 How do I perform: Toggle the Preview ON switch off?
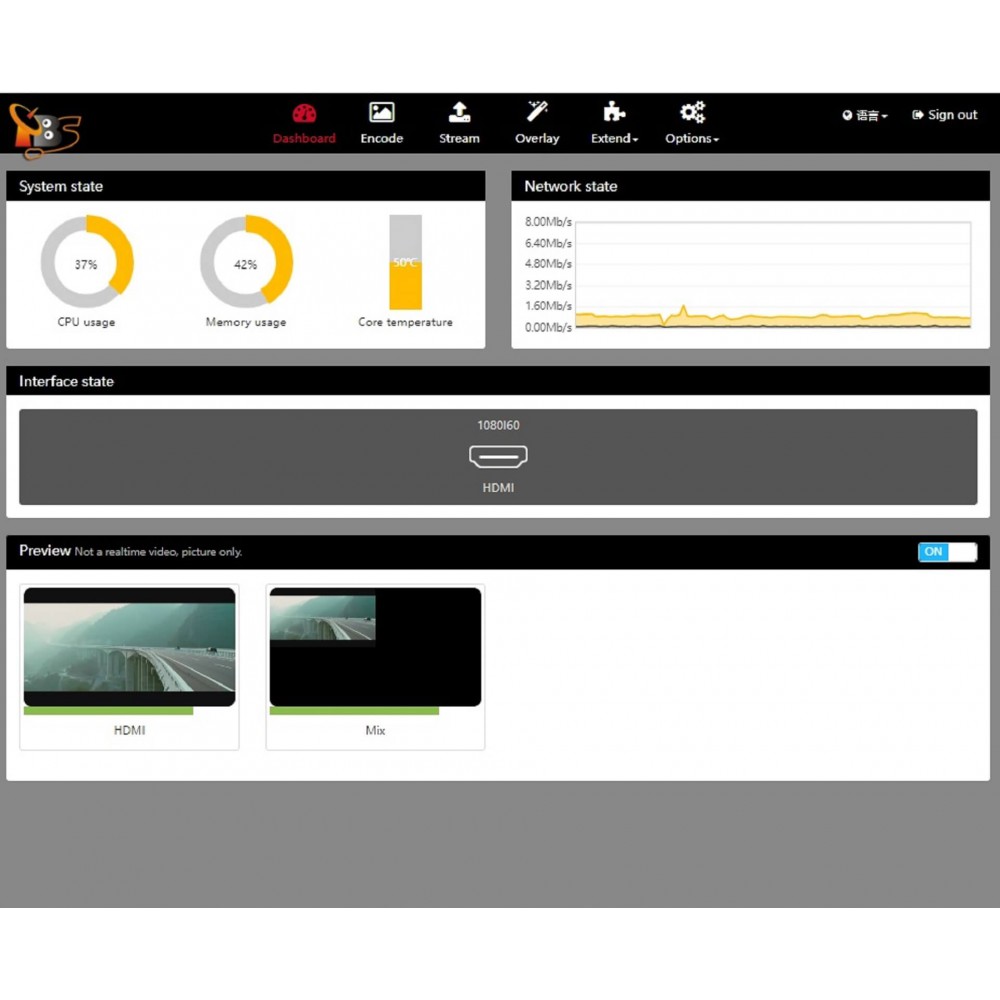point(946,552)
